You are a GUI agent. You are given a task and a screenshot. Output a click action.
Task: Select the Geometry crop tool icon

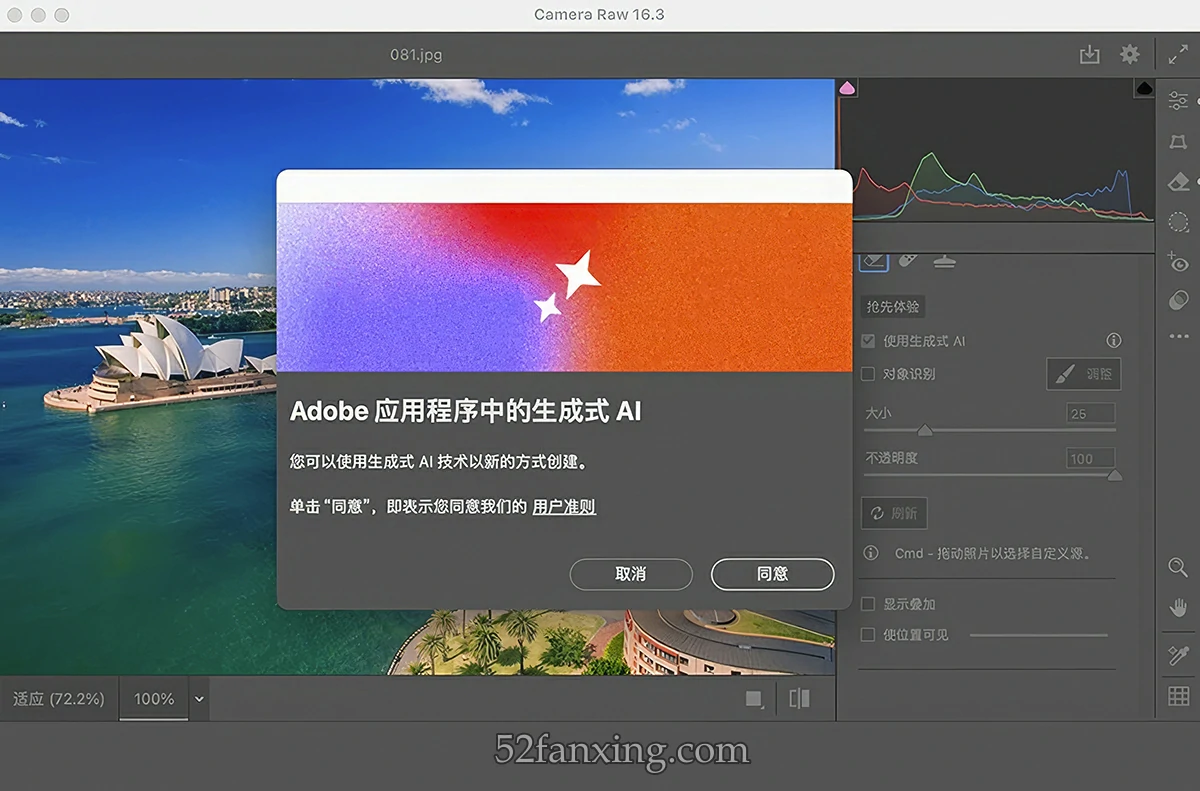(1178, 142)
